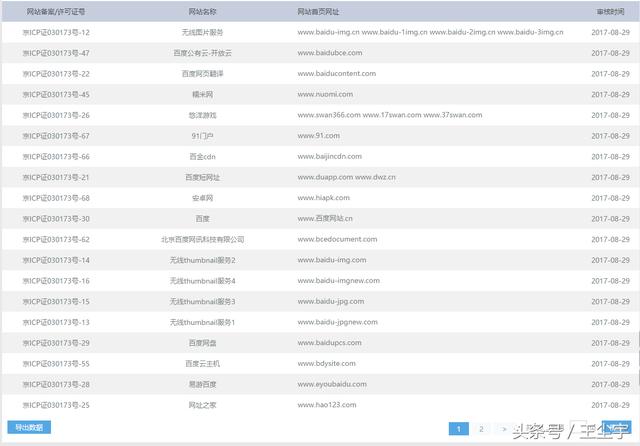The width and height of the screenshot is (640, 446).
Task: Click the URL www.hao123.com
Action: pos(327,405)
